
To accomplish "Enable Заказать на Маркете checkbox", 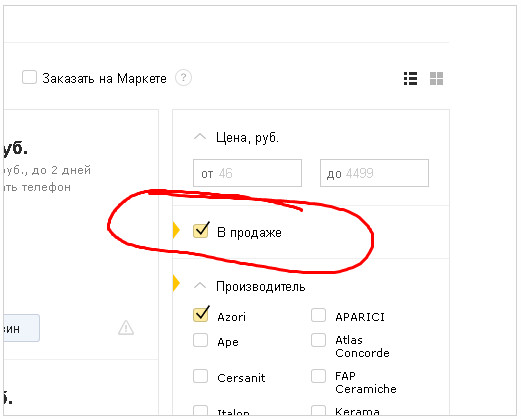I will (29, 77).
